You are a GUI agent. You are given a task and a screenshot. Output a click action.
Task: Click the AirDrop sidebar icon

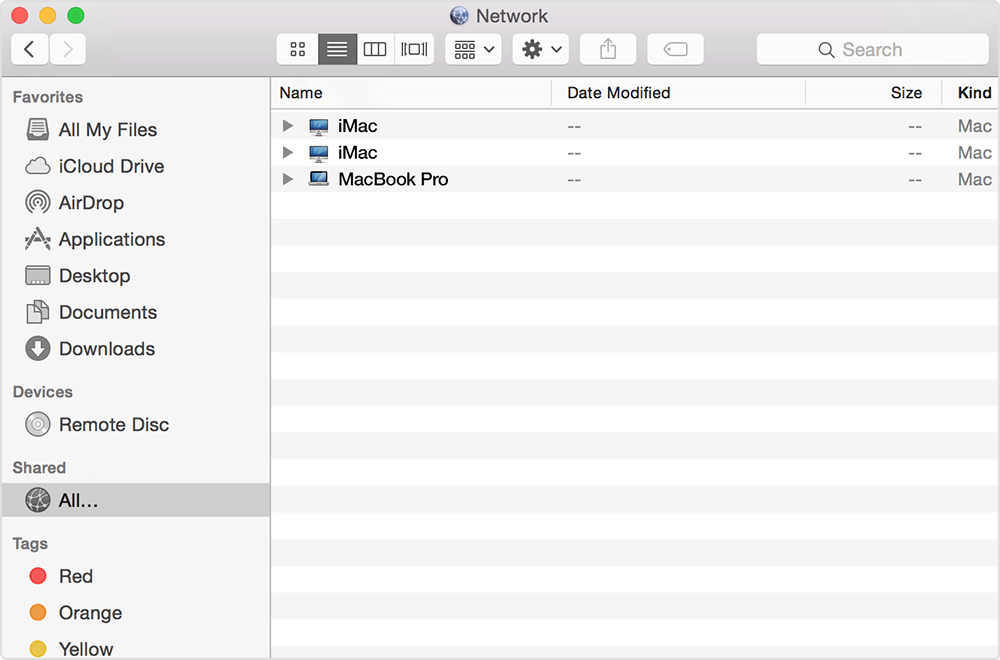[38, 203]
